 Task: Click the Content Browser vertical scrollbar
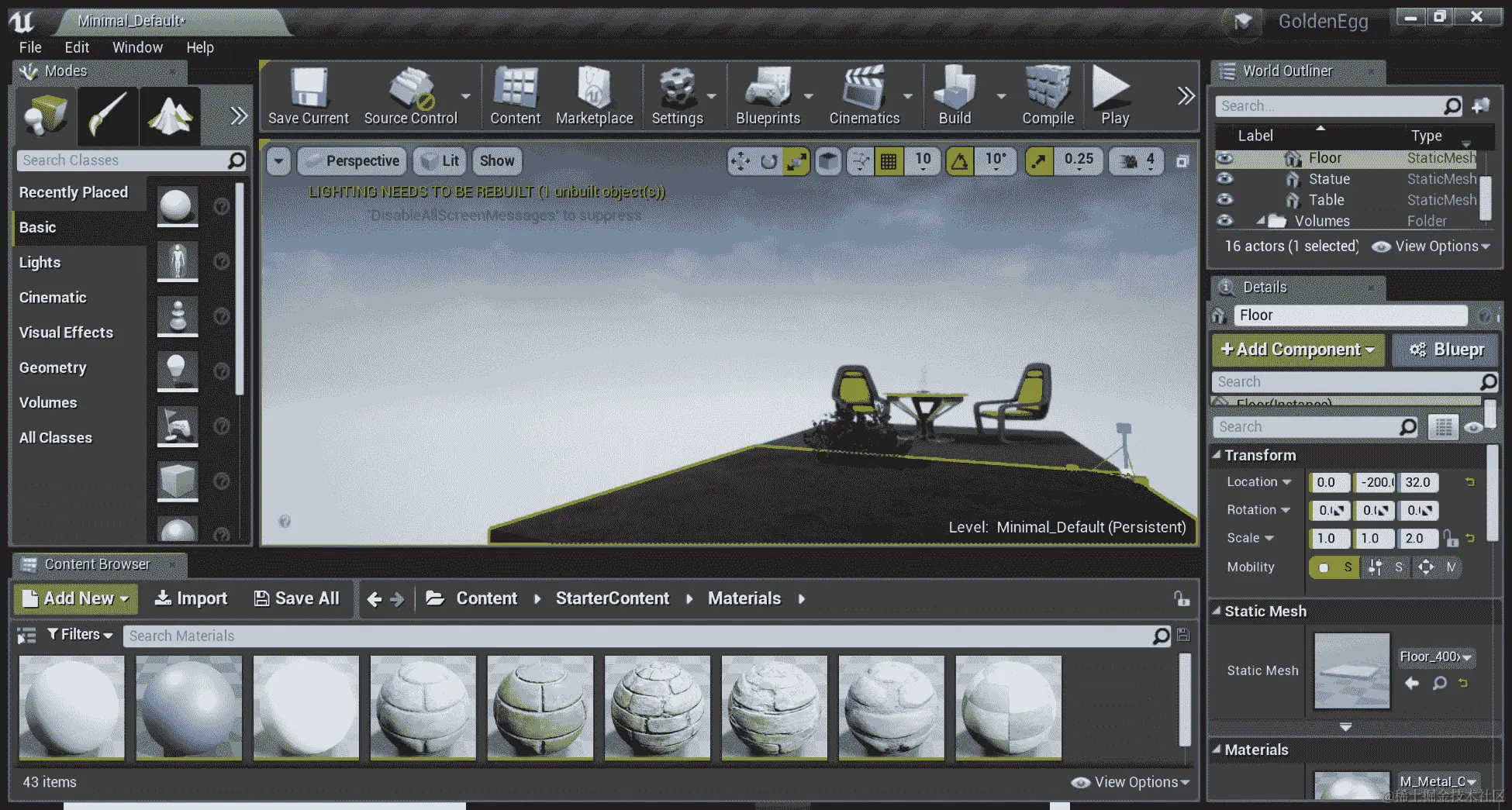tap(1184, 699)
